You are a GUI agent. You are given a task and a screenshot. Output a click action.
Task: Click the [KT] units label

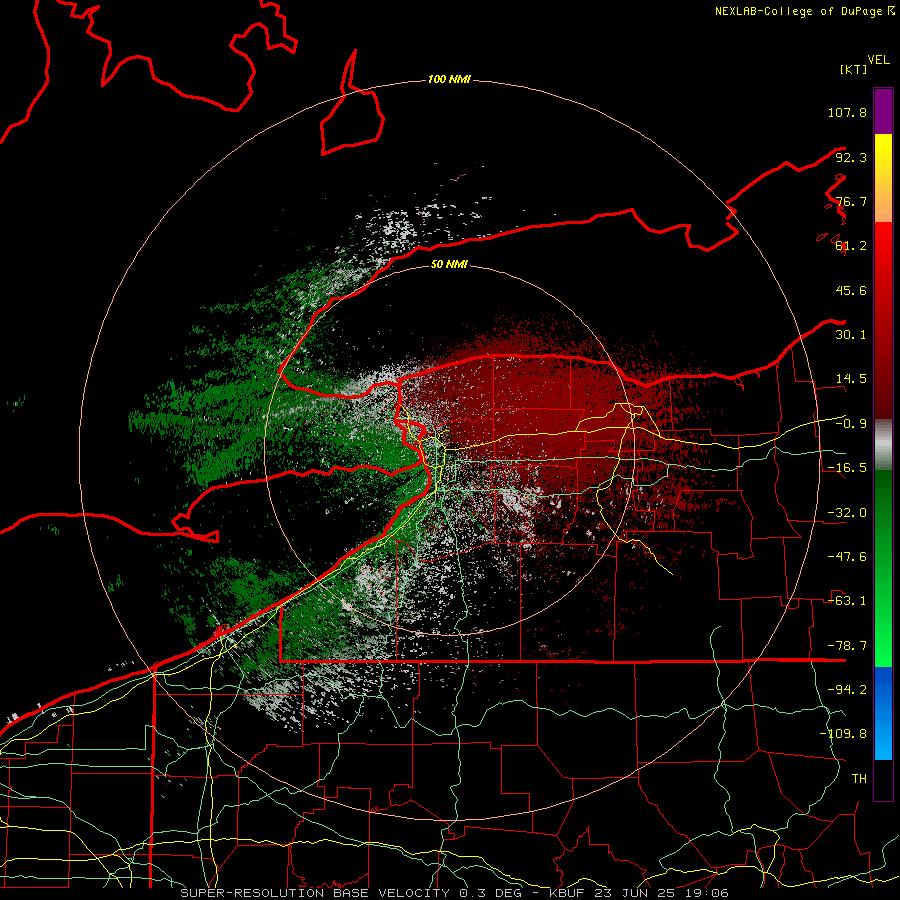(854, 69)
